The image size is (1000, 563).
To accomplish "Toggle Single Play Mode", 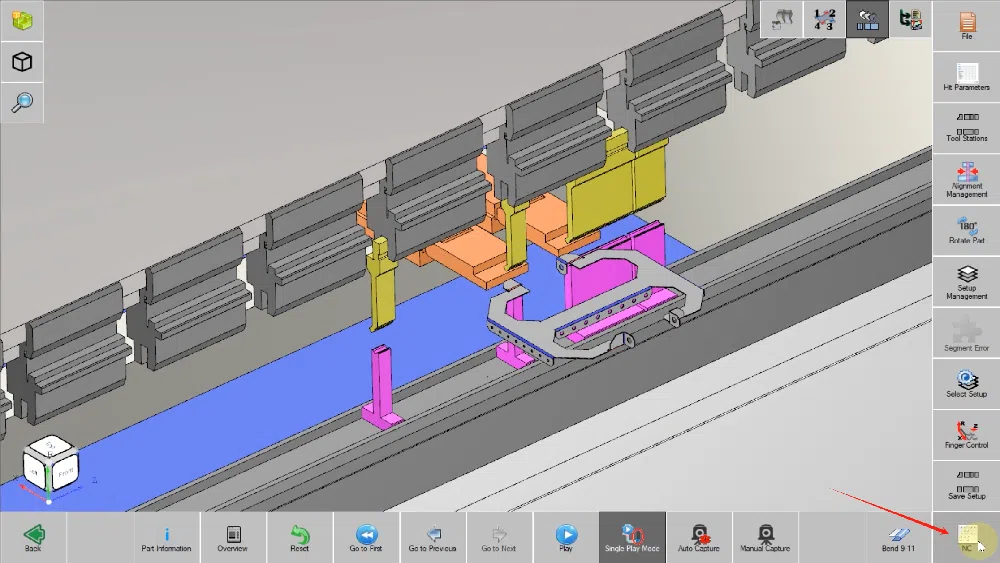I will point(632,538).
